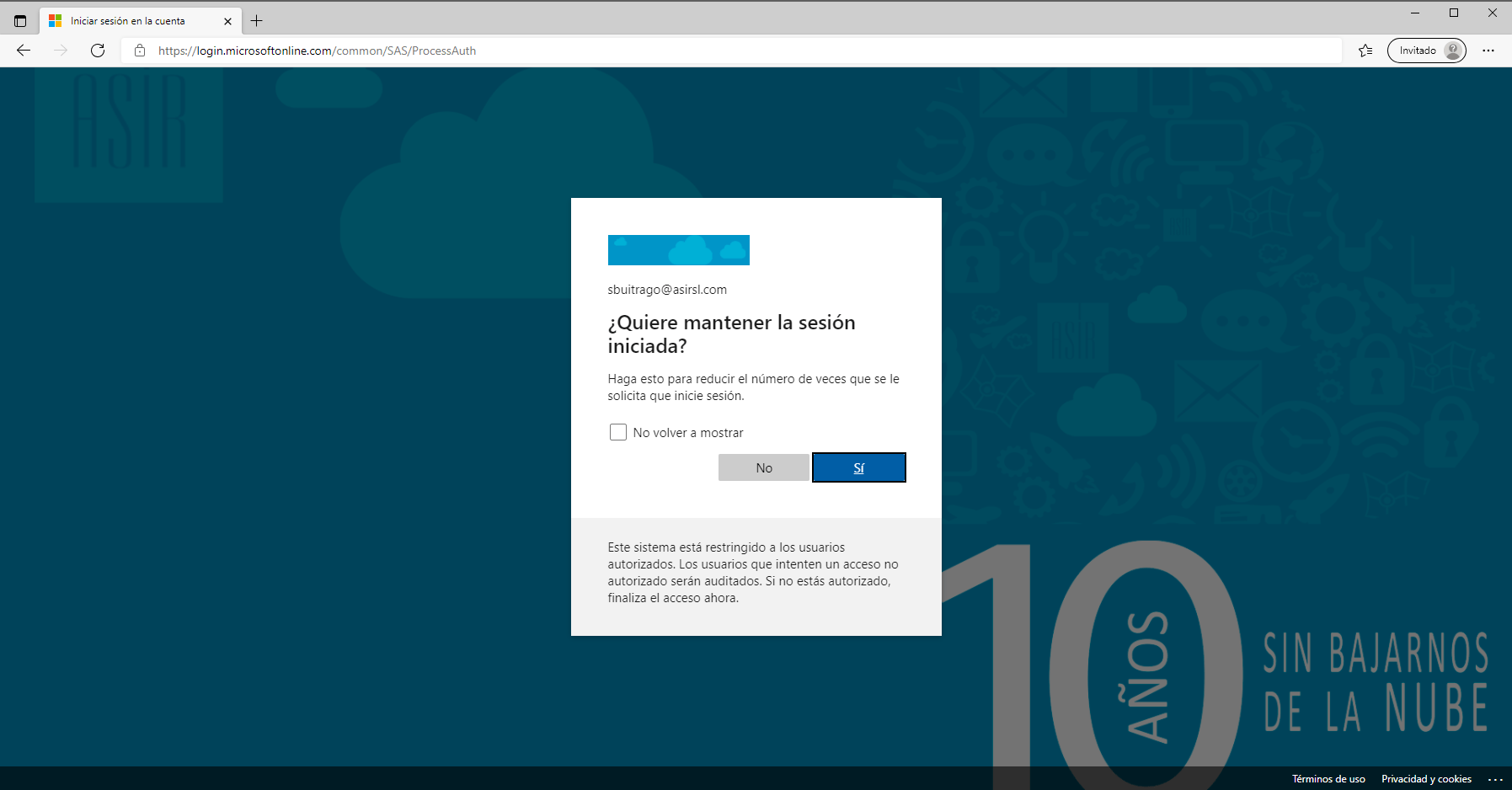The height and width of the screenshot is (790, 1512).
Task: Click the browser back navigation arrow
Action: click(23, 51)
